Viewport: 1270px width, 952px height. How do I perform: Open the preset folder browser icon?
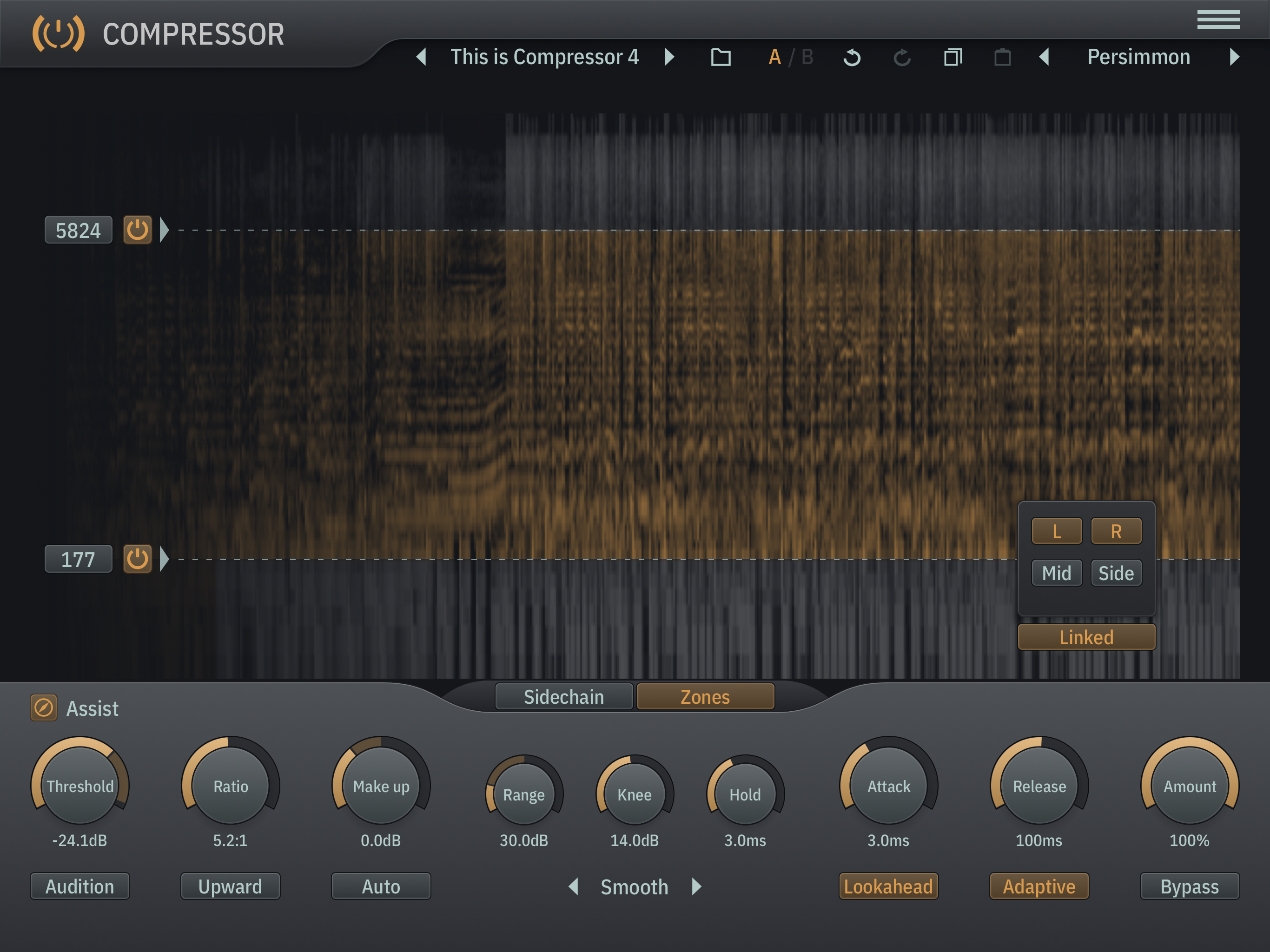(x=721, y=57)
